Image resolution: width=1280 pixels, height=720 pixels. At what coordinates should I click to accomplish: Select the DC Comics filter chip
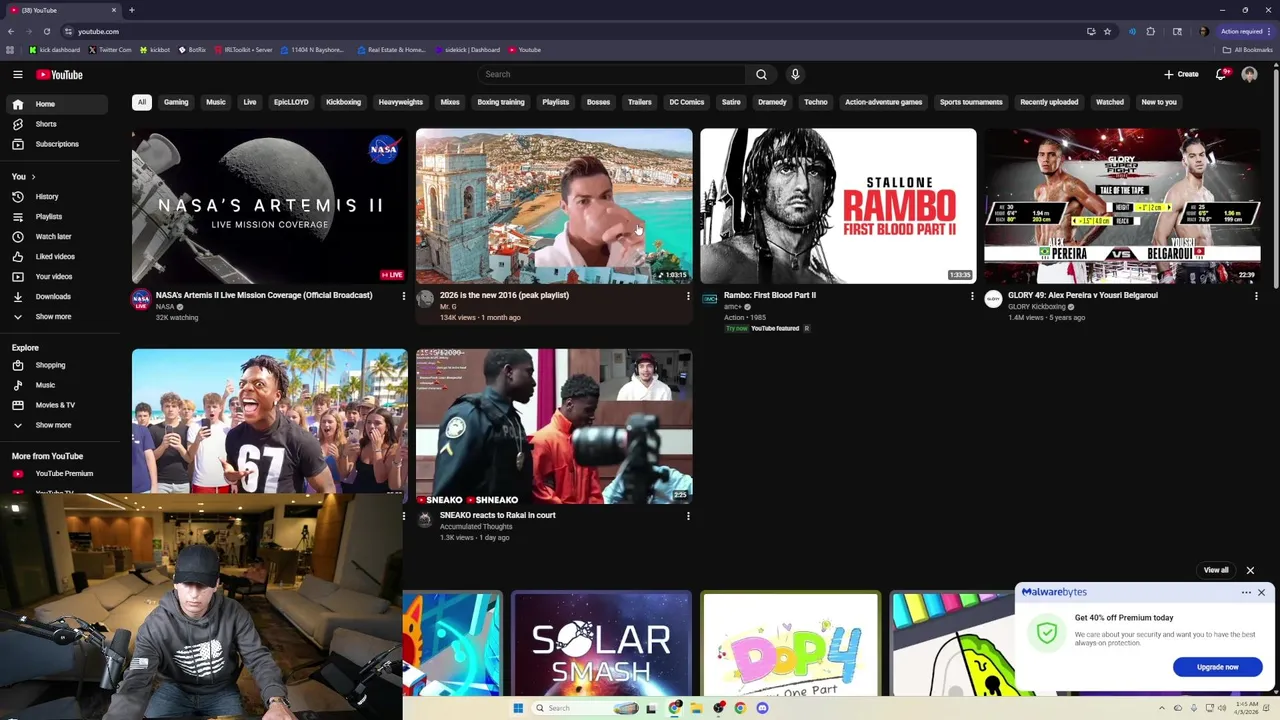click(x=687, y=102)
